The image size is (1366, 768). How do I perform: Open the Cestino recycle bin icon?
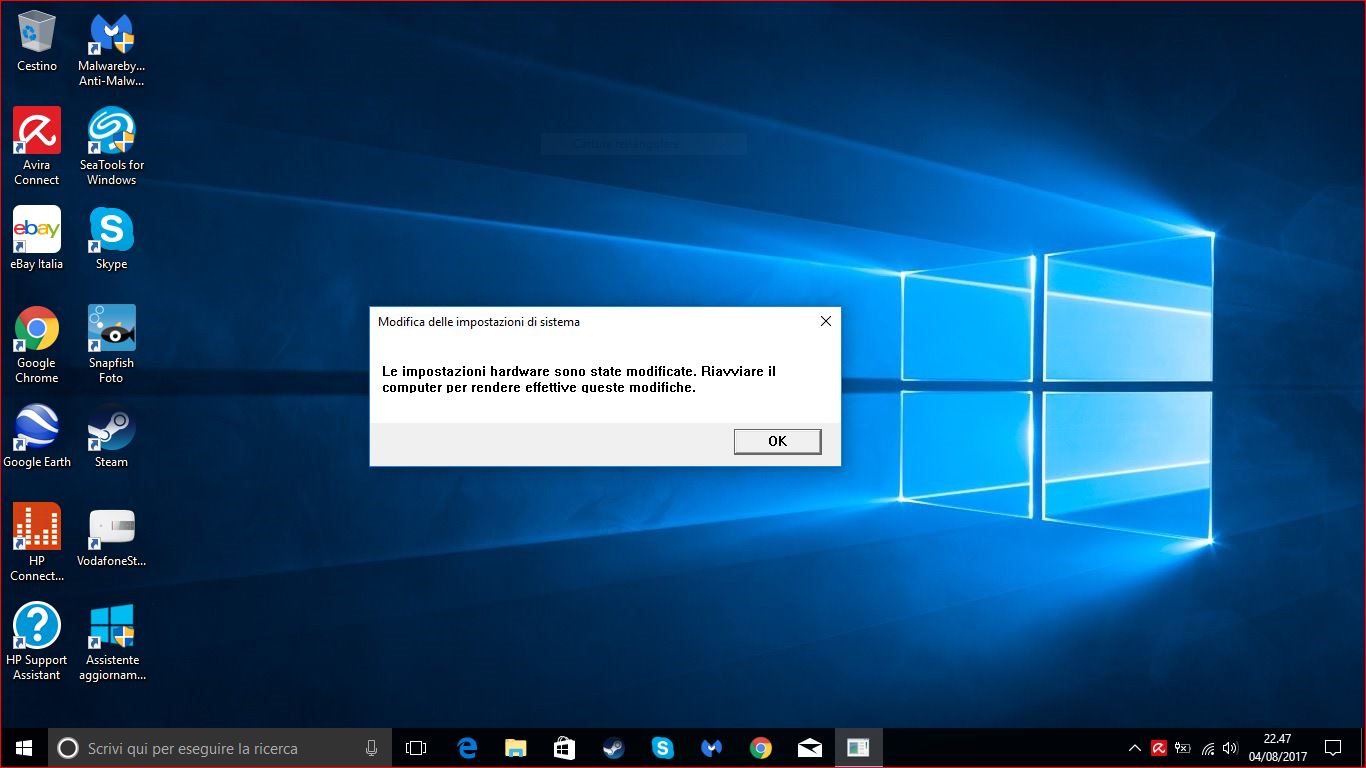point(37,41)
